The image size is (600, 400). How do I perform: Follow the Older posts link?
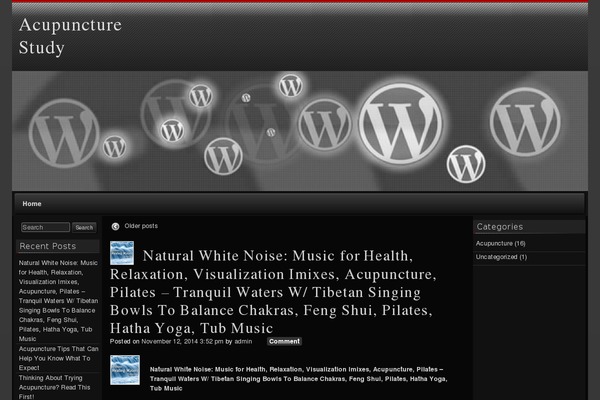[x=141, y=226]
